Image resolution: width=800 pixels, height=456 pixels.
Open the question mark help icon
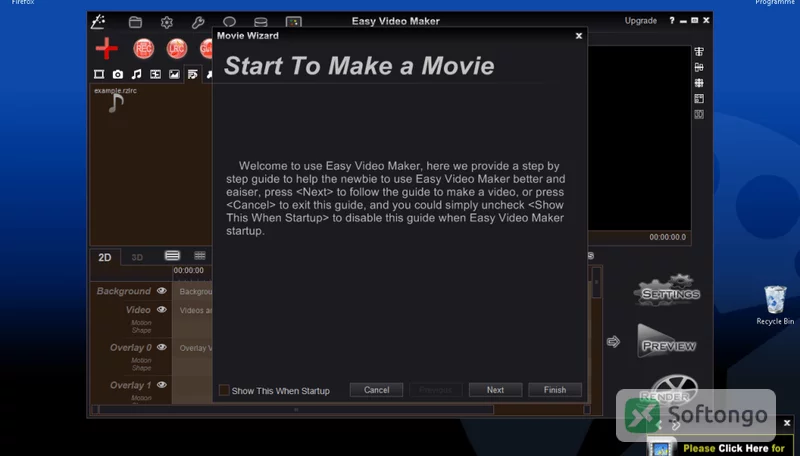[x=671, y=20]
